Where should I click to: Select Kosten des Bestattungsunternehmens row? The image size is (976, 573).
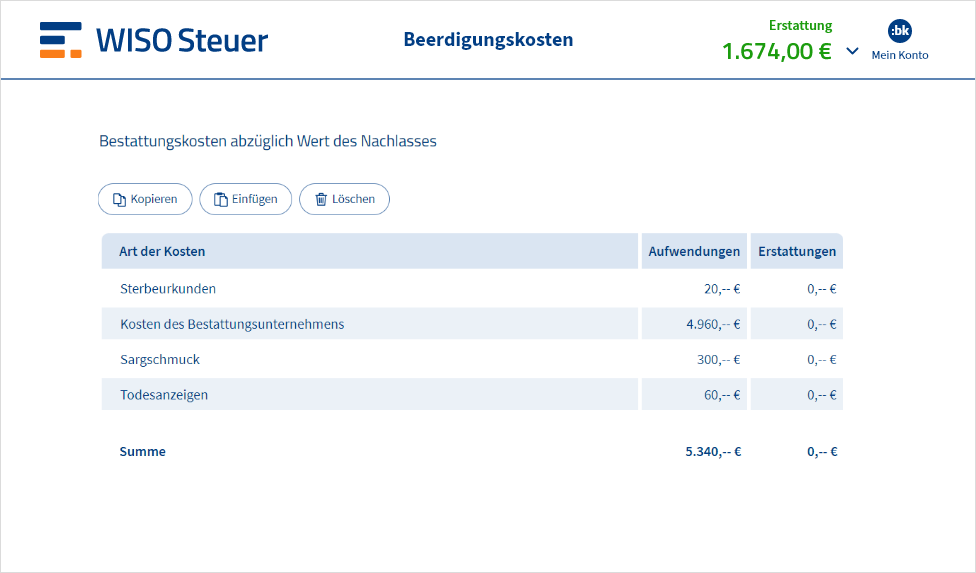232,324
